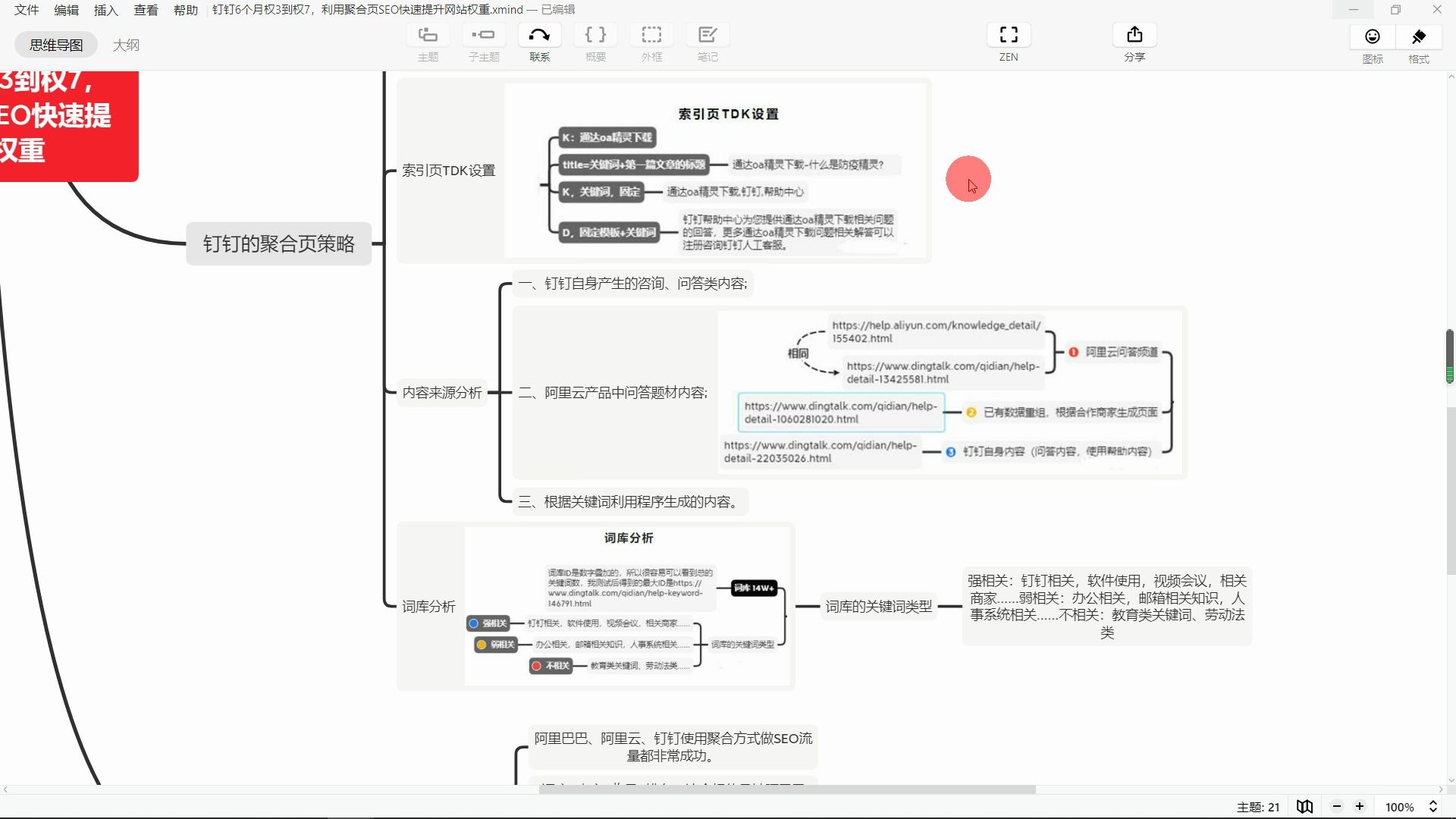Select the 词库分析 topic
The width and height of the screenshot is (1456, 819).
click(x=429, y=606)
